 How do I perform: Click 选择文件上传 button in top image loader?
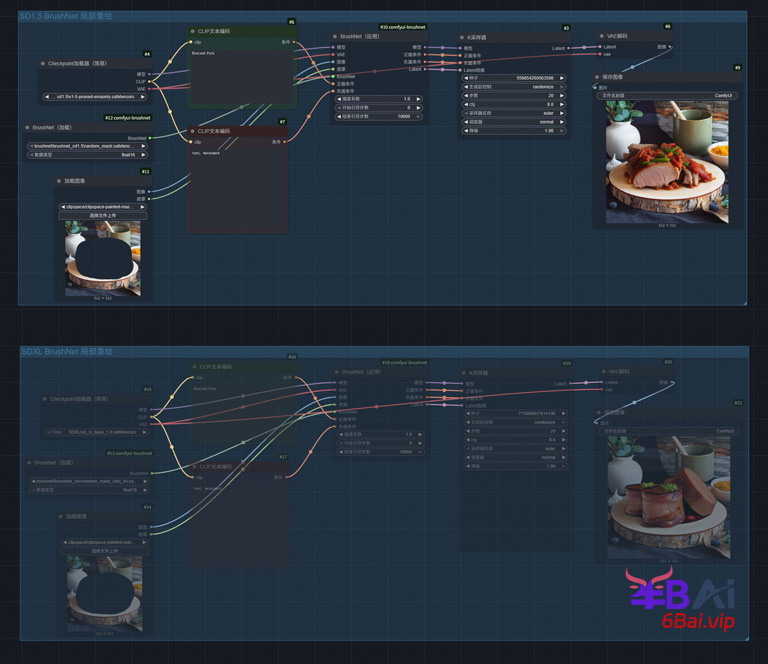(102, 215)
